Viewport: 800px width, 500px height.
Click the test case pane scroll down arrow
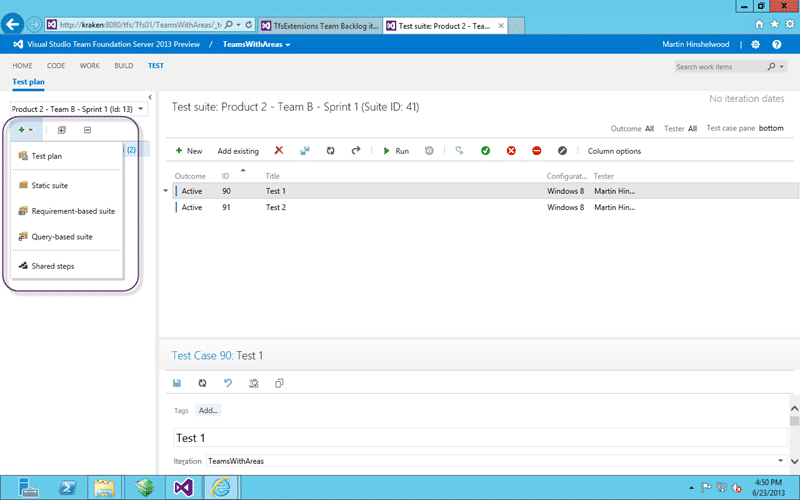[794, 461]
